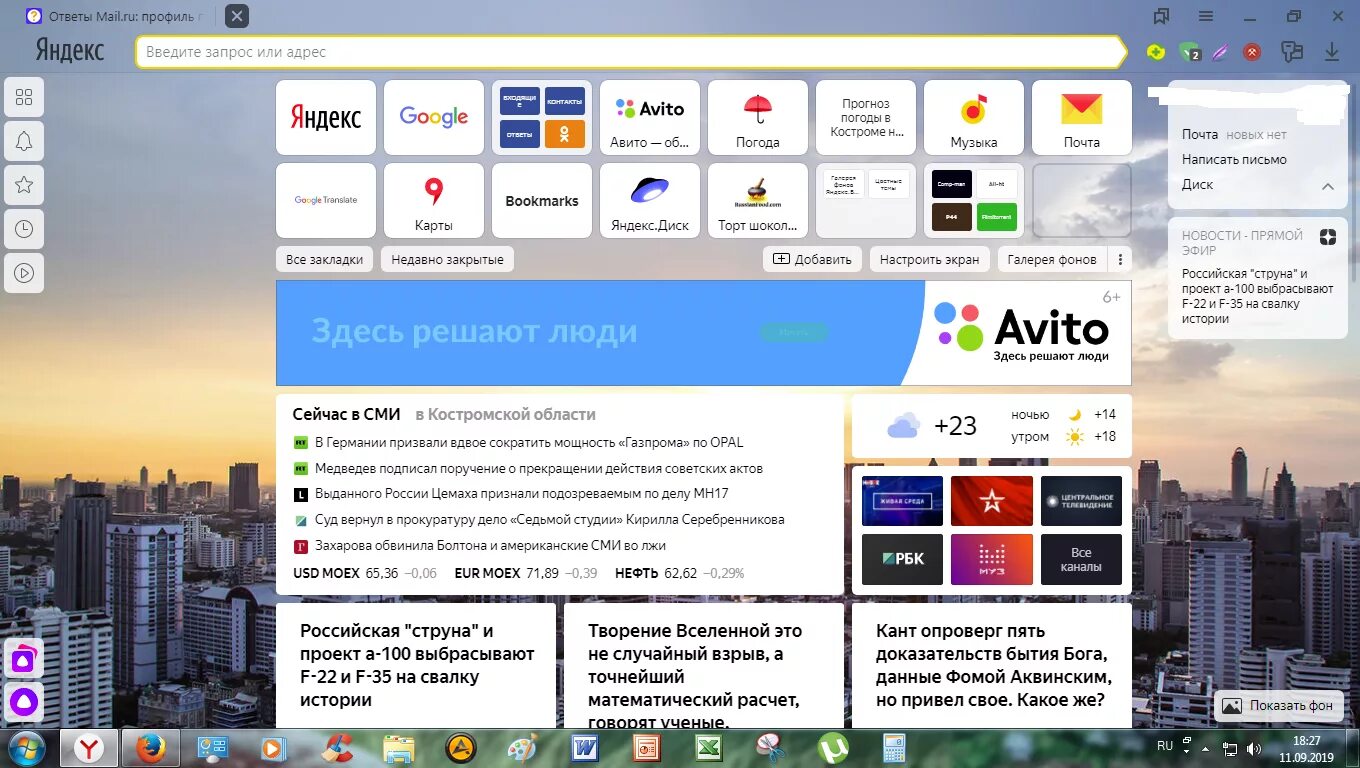This screenshot has height=768, width=1360.
Task: Collapse the mail widget chevron
Action: 1328,186
